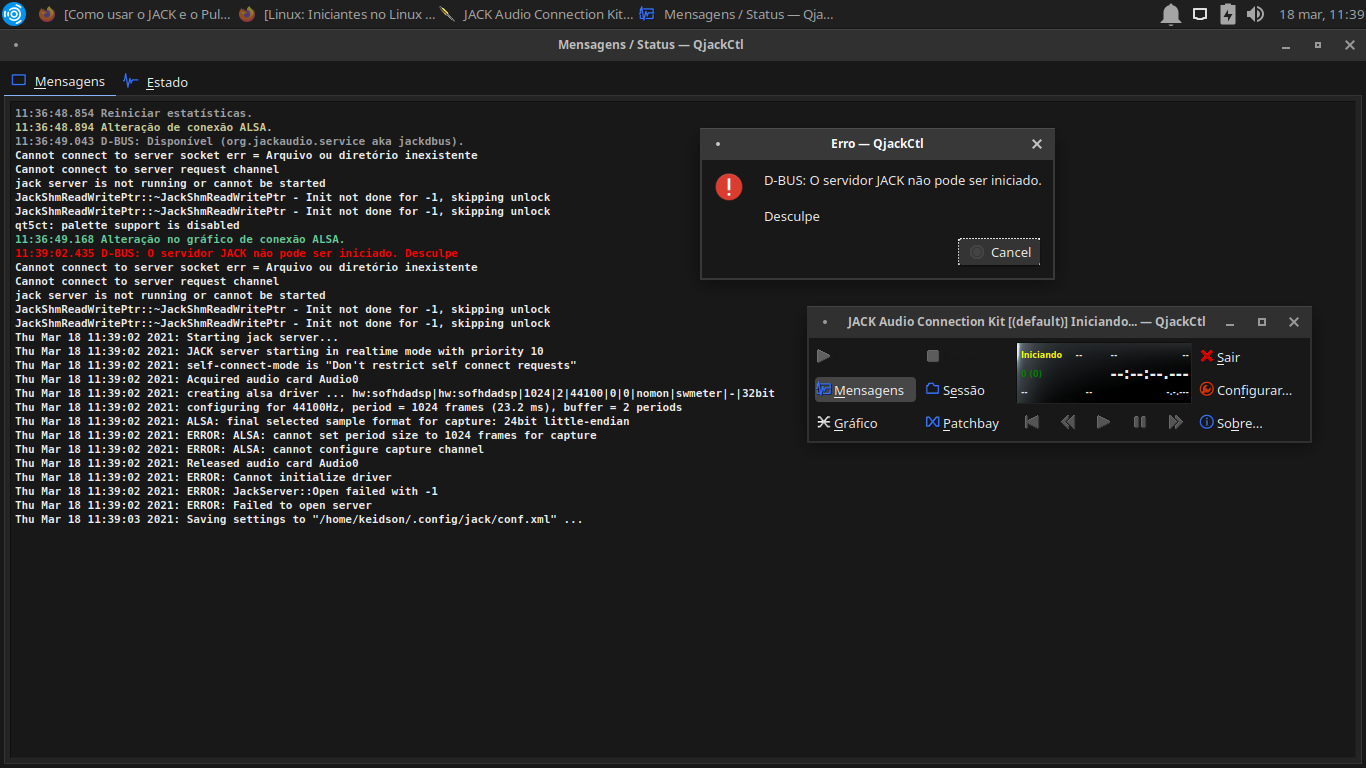
Task: Click the 'D-BUS: Disponível' log line
Action: pos(240,141)
